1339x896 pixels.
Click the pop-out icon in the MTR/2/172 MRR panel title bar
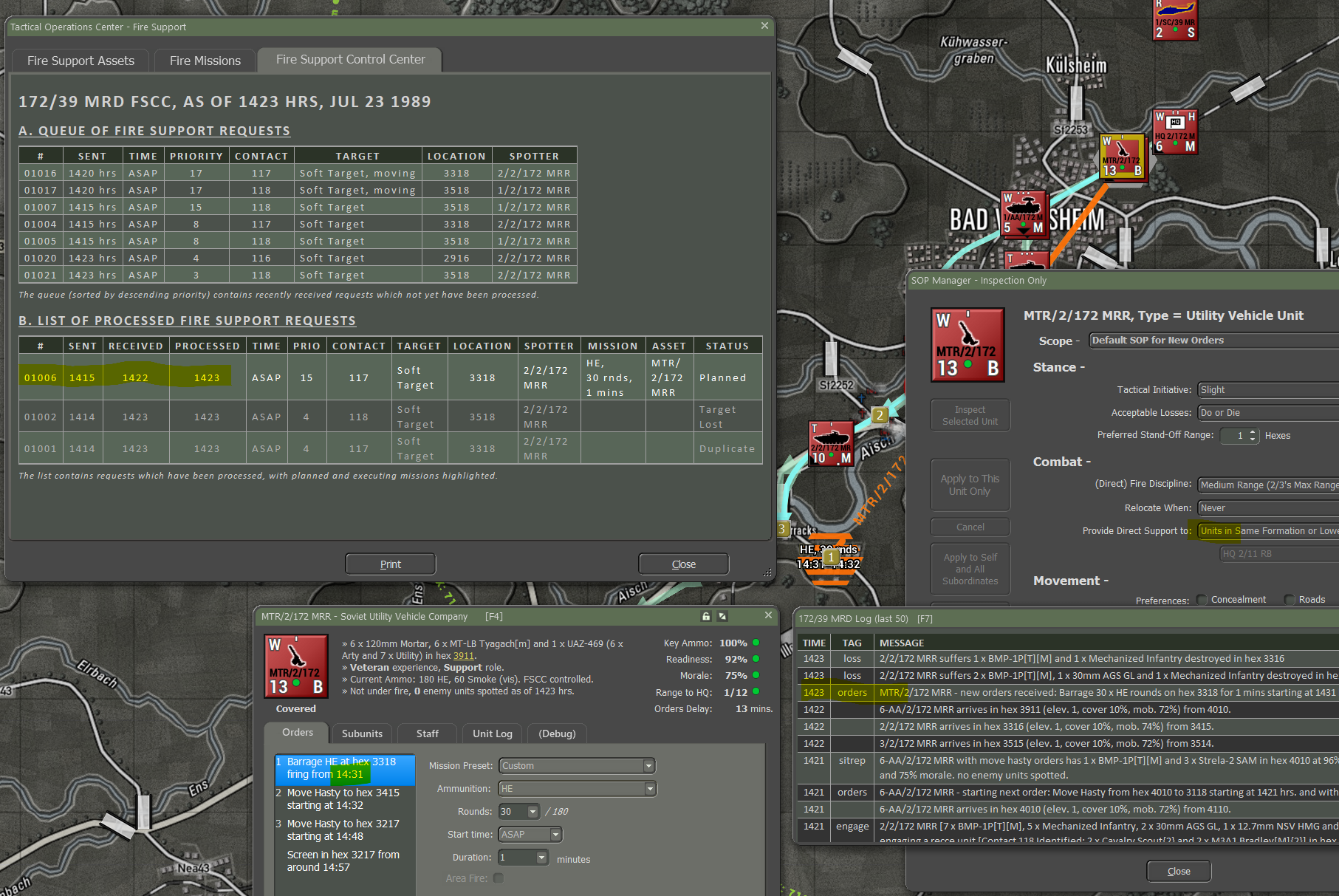pos(722,616)
